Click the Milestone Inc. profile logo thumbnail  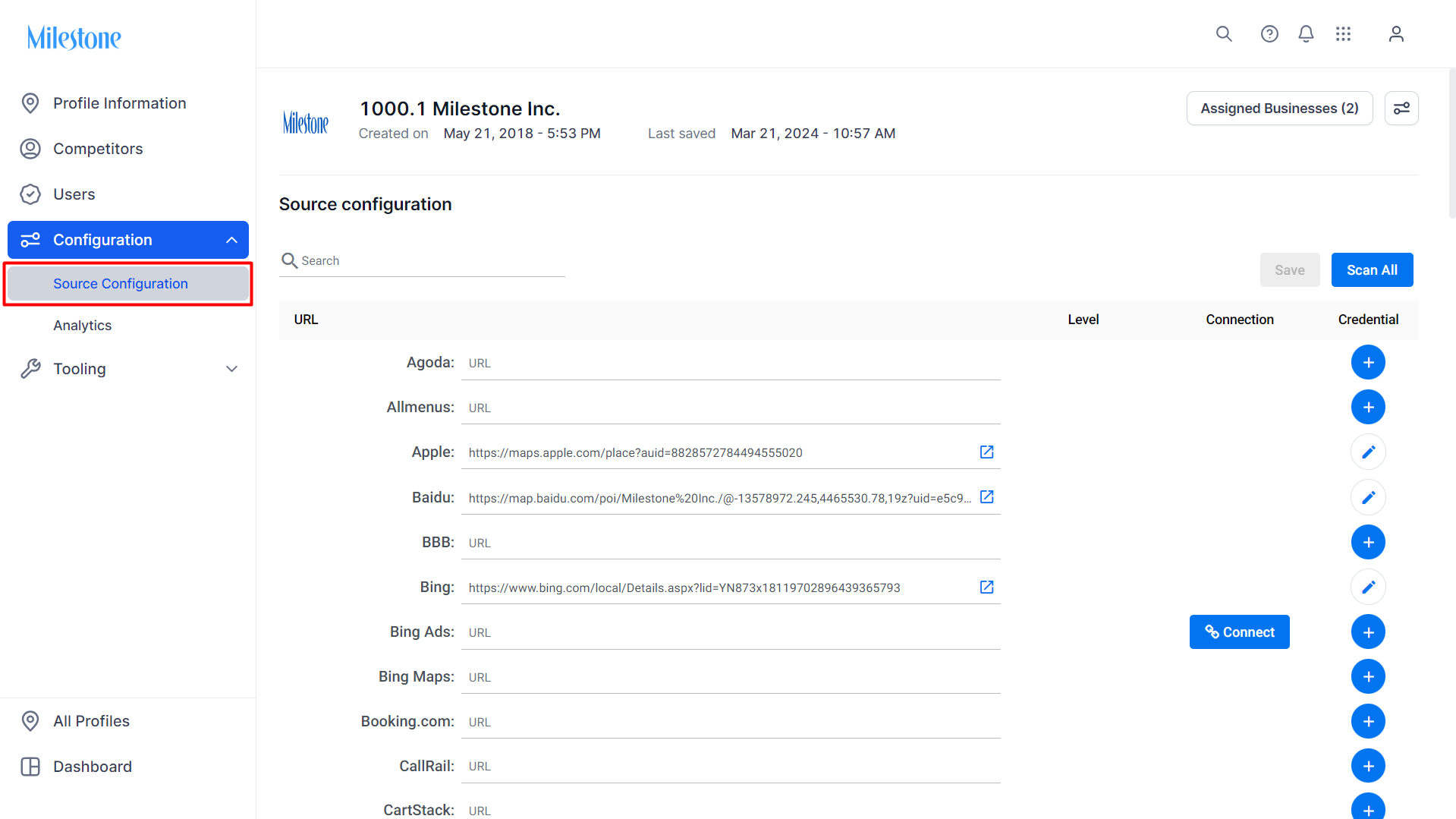[x=306, y=121]
